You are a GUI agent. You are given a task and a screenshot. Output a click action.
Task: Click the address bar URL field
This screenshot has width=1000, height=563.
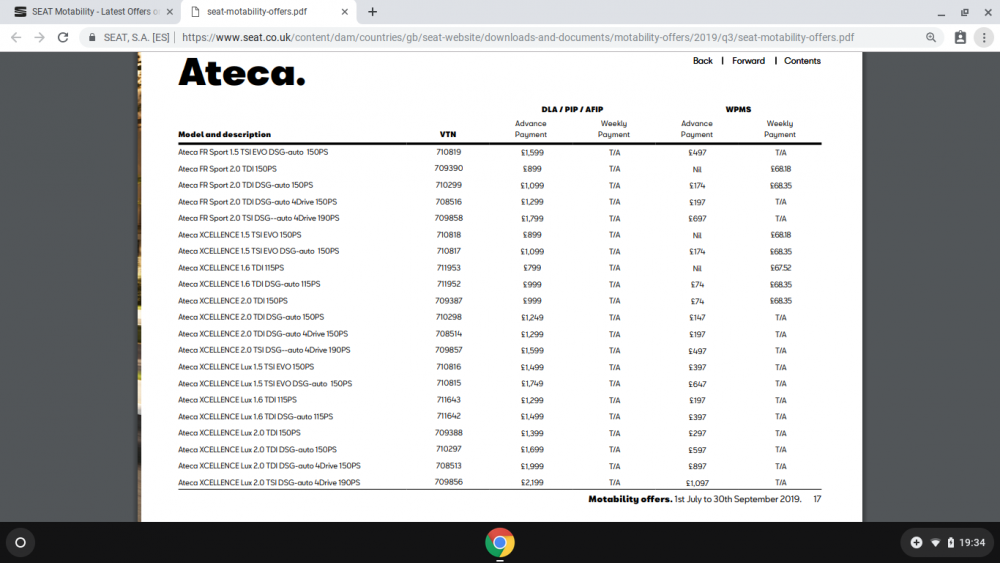(518, 38)
